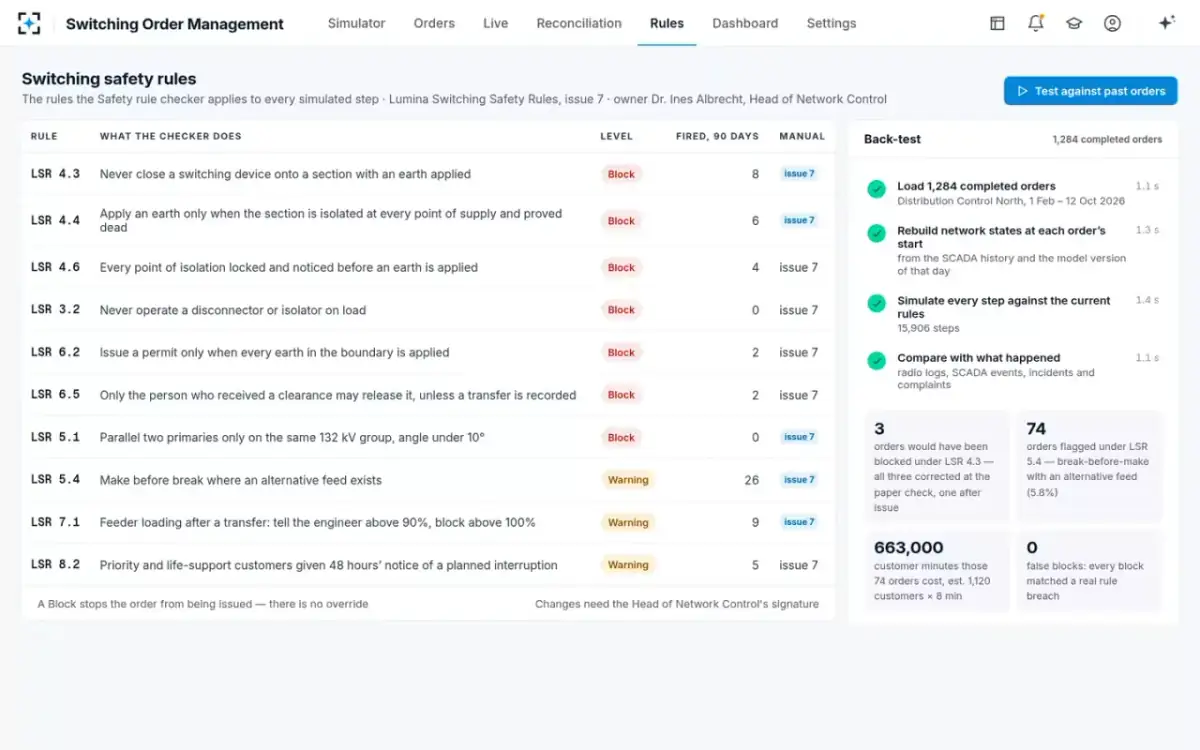This screenshot has width=1200, height=750.
Task: Select rule code LSR 4.4
Action: [x=55, y=220]
